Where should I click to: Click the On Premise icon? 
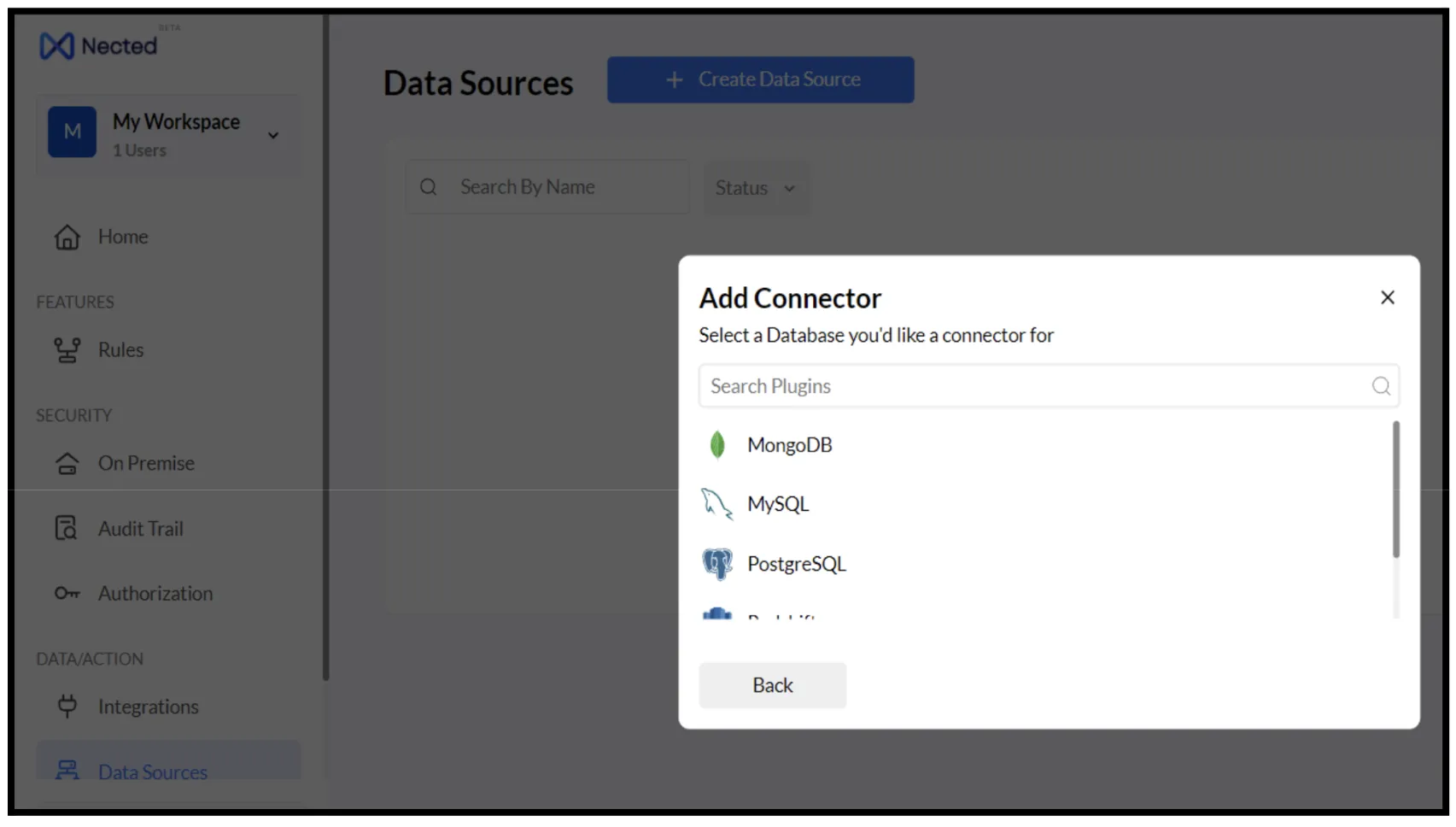point(67,463)
